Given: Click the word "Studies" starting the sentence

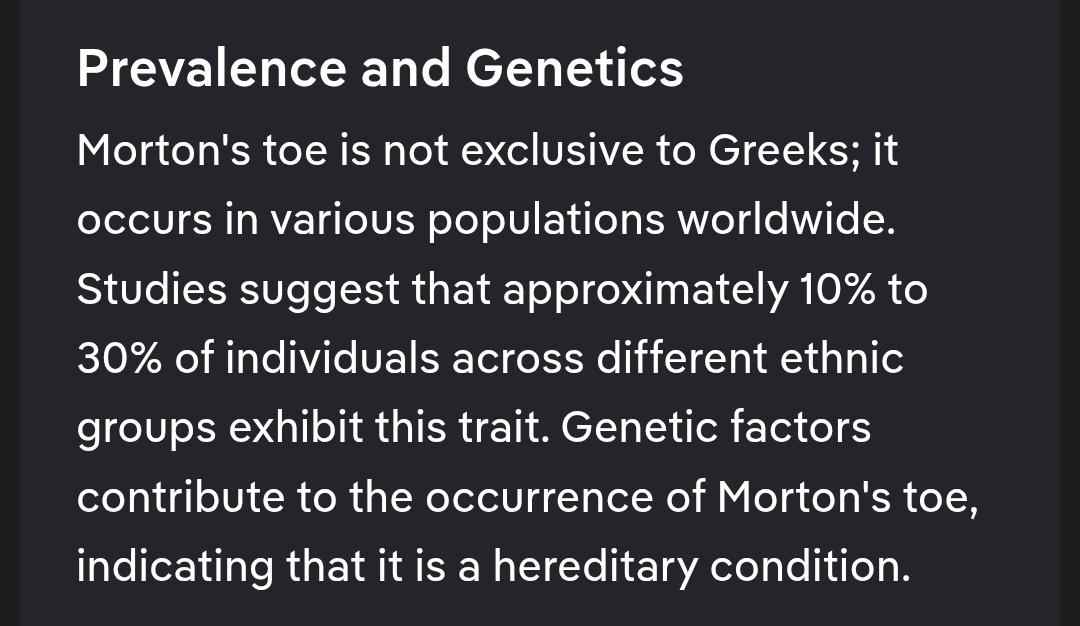Looking at the screenshot, I should pyautogui.click(x=150, y=290).
